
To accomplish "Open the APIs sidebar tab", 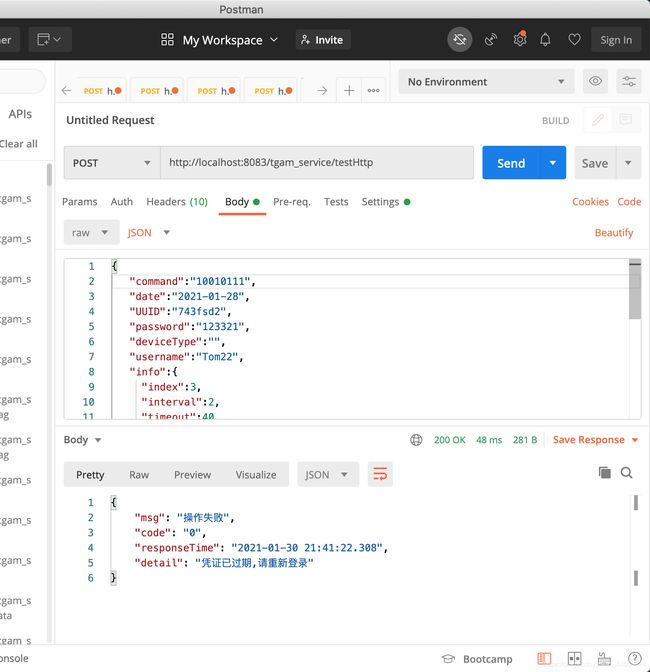I will (20, 114).
